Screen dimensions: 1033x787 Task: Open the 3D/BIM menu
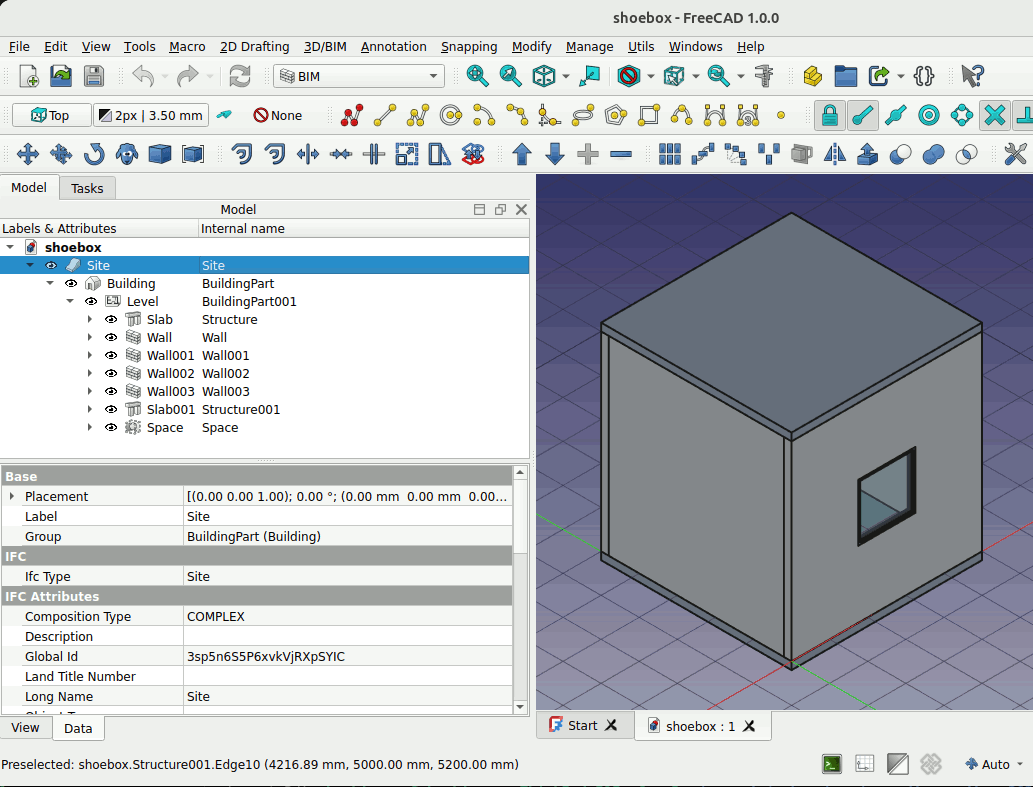(324, 46)
